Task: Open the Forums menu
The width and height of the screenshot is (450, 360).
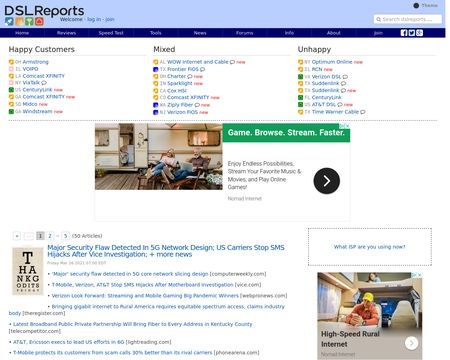Action: pos(245,33)
